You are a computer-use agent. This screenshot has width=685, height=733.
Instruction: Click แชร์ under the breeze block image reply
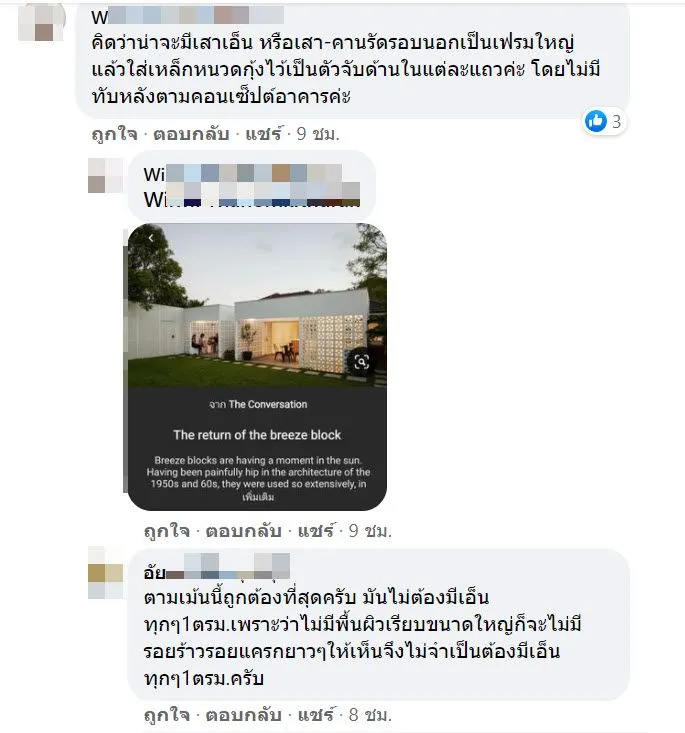tap(317, 531)
